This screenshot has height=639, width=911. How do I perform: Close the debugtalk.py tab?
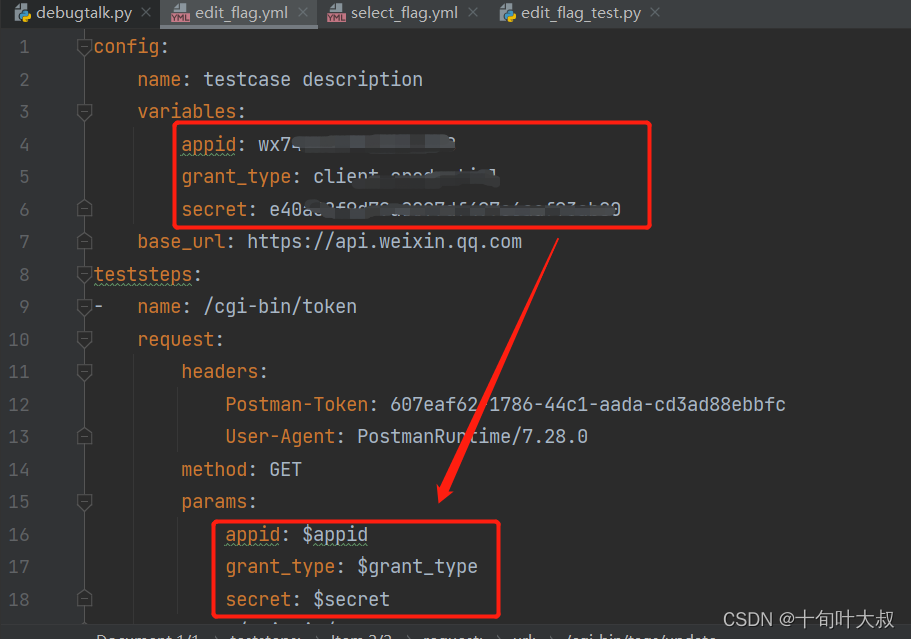[x=146, y=12]
